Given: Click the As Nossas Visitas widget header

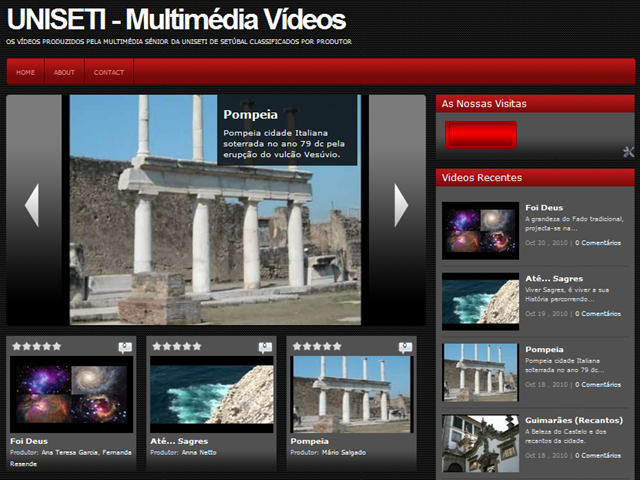Looking at the screenshot, I should tap(535, 104).
